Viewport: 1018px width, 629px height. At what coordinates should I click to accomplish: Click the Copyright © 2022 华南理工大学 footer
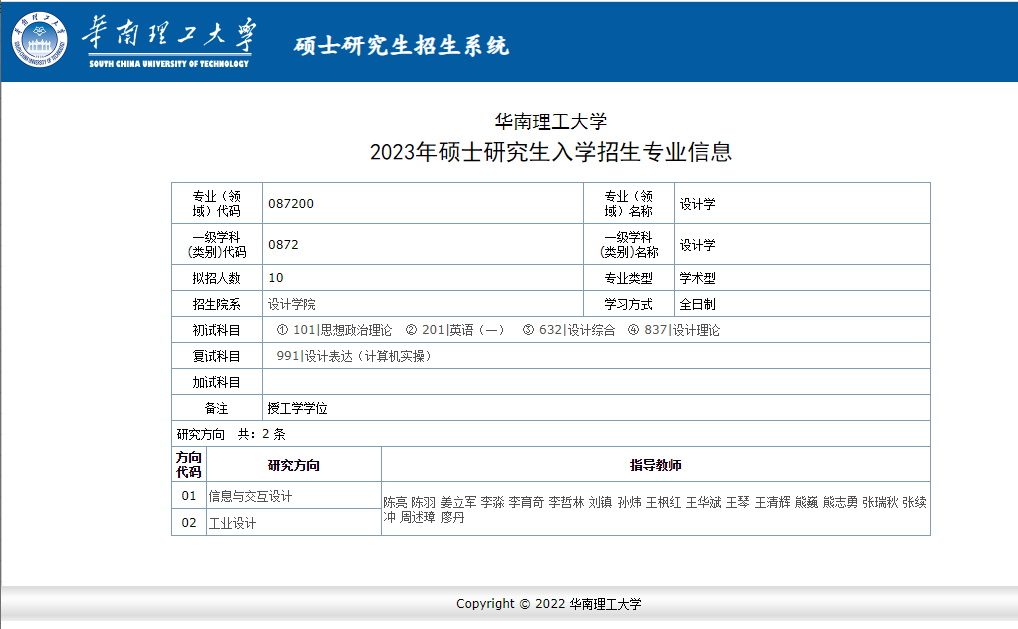(x=549, y=604)
